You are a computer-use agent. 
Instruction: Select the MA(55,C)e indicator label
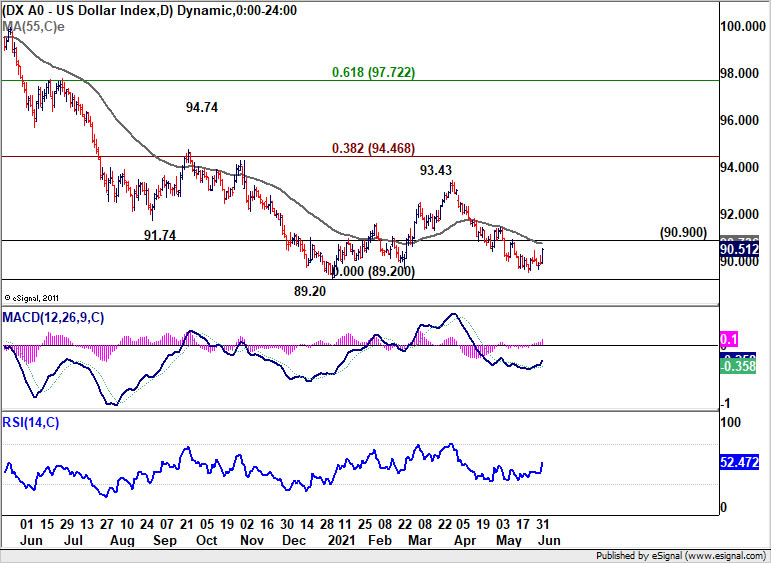point(33,27)
